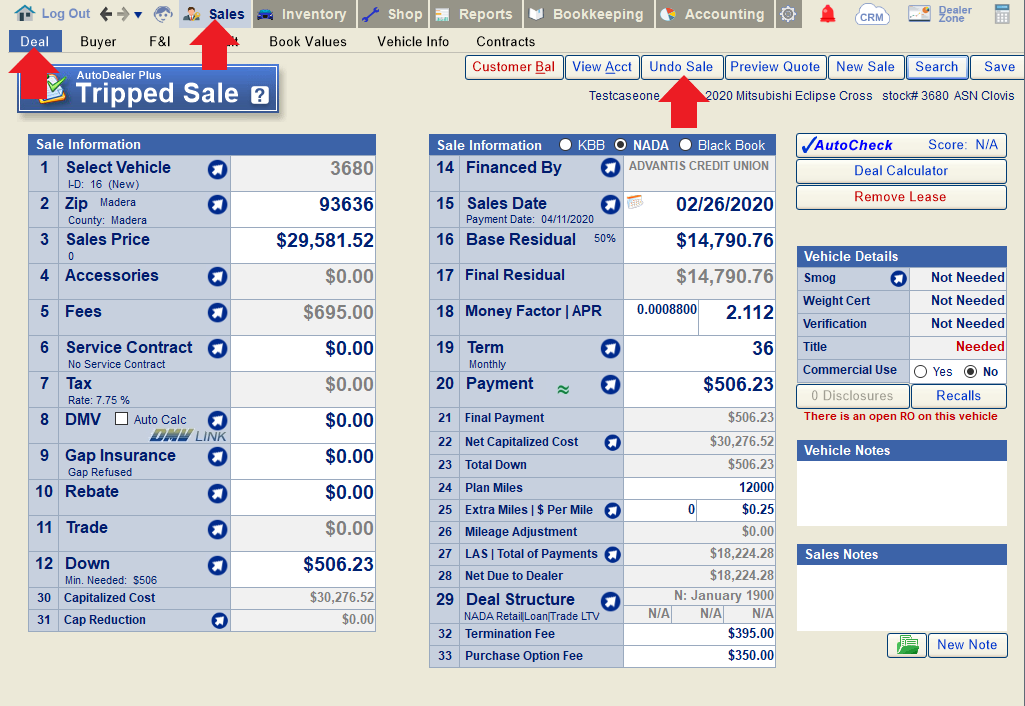Select KBB book value radio
Image resolution: width=1025 pixels, height=706 pixels.
coord(565,145)
